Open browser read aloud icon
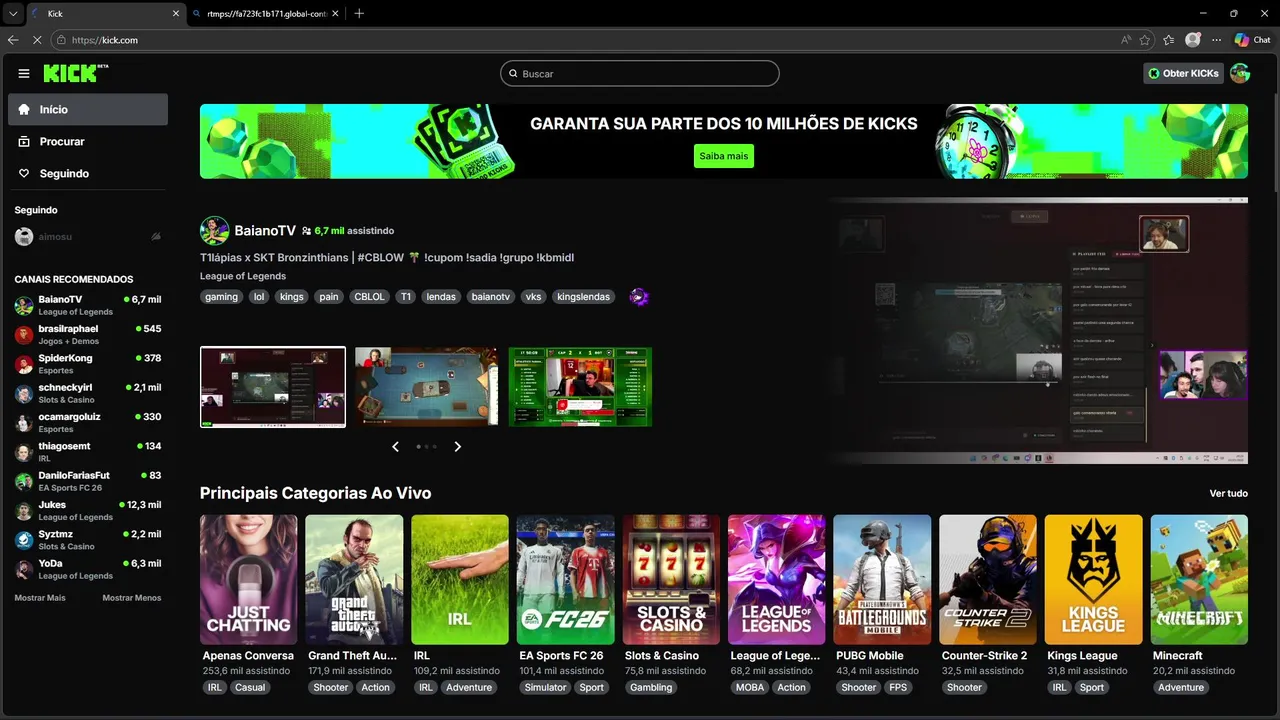This screenshot has height=720, width=1280. (1126, 40)
